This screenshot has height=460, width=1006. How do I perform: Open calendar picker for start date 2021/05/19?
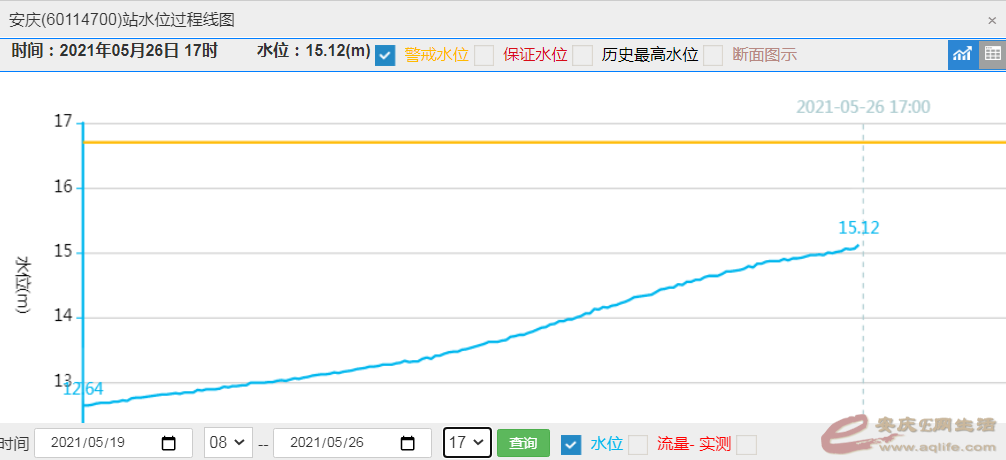[x=168, y=443]
